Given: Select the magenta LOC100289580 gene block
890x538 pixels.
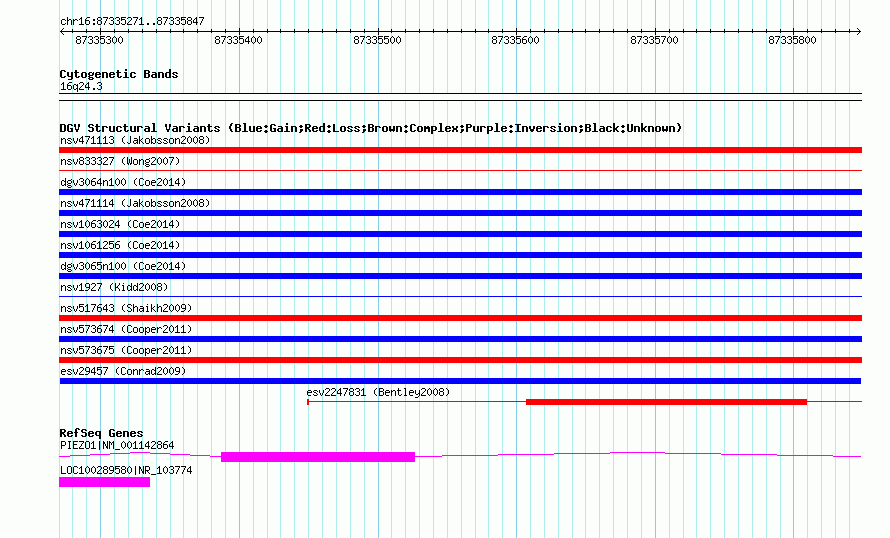Looking at the screenshot, I should [x=104, y=482].
